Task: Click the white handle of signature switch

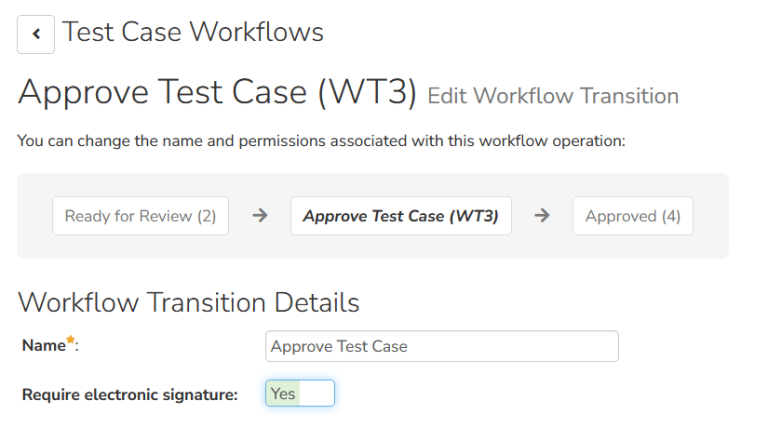Action: (316, 393)
